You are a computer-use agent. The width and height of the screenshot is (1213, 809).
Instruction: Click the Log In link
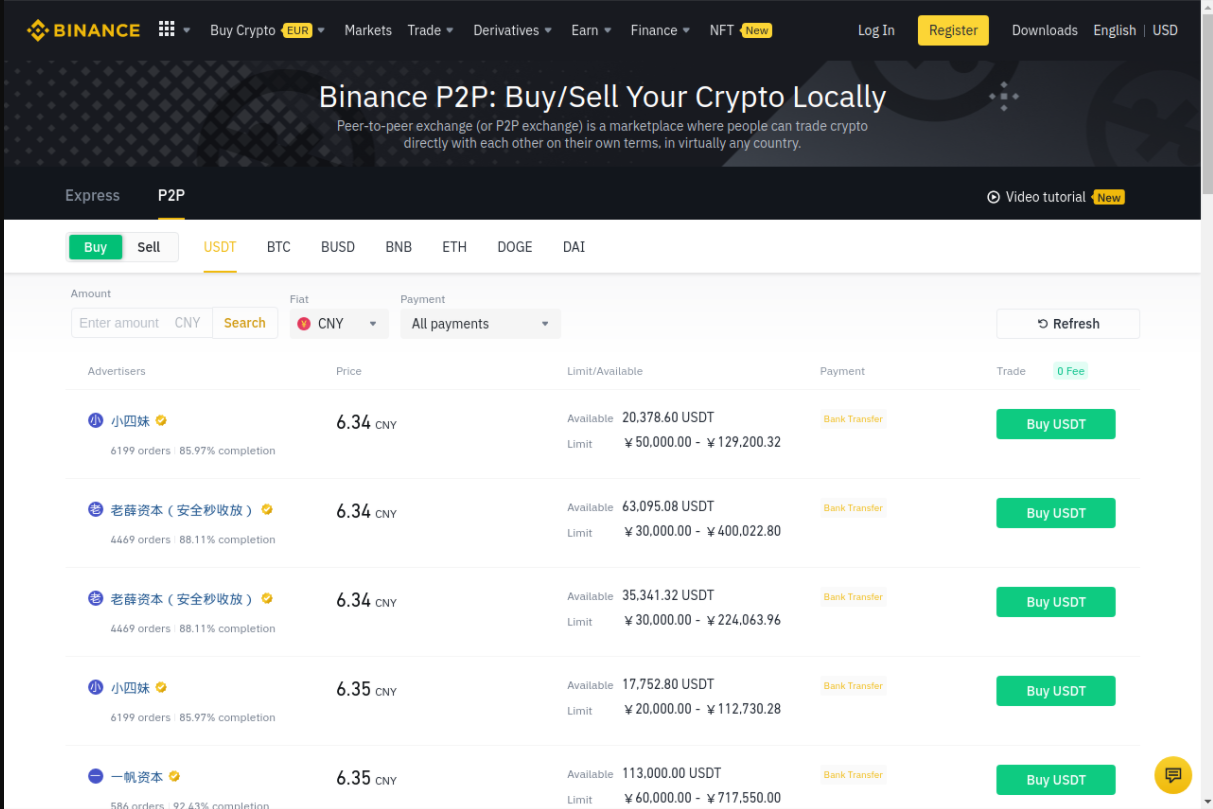pyautogui.click(x=876, y=30)
